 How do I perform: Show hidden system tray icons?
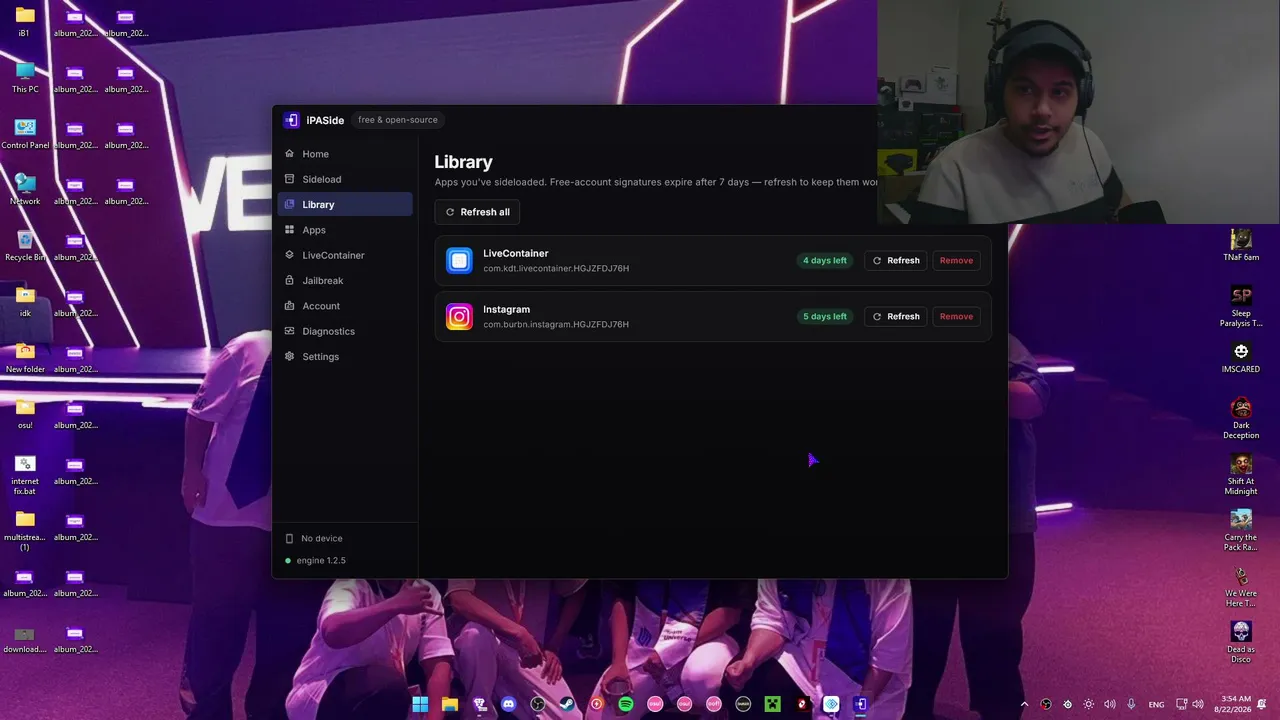[x=1023, y=704]
